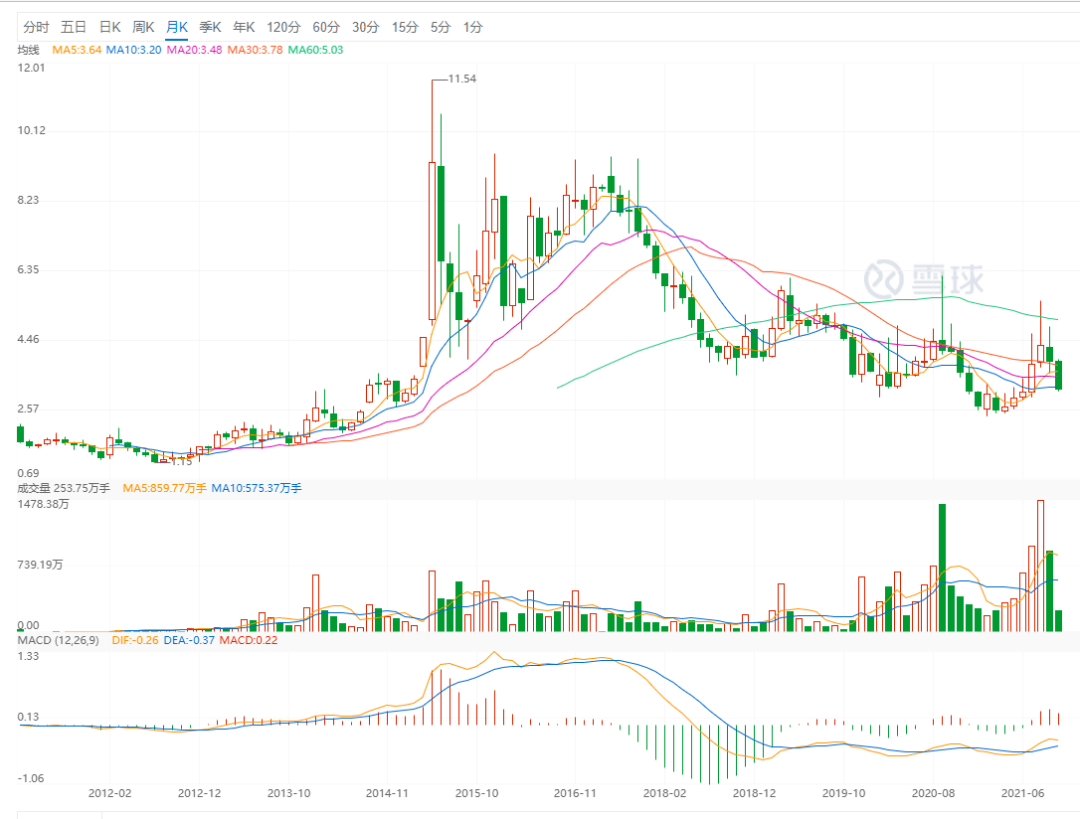This screenshot has width=1080, height=819.
Task: Select the 30分 interval tab
Action: tap(366, 28)
